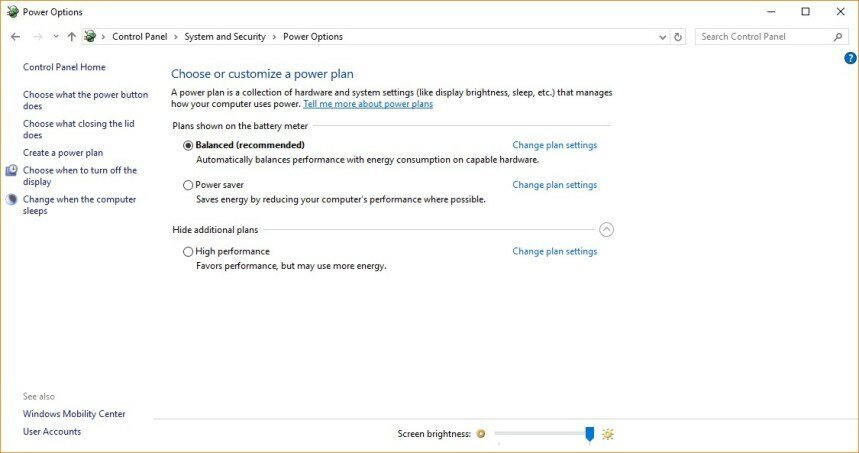The height and width of the screenshot is (453, 859).
Task: Click the search magnifier icon
Action: coord(838,37)
